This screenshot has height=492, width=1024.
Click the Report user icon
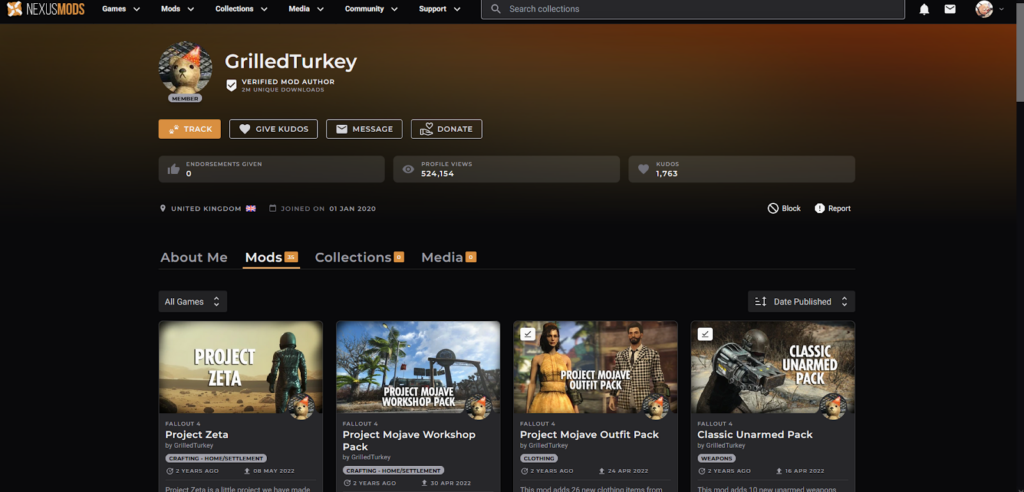tap(820, 208)
